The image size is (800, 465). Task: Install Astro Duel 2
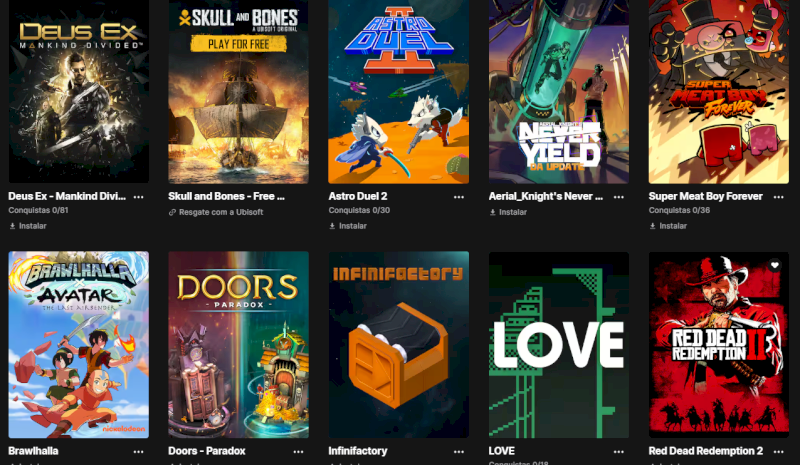coord(347,226)
